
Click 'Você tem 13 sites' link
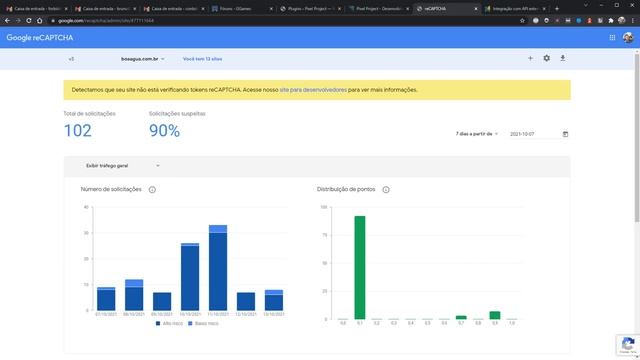click(x=202, y=59)
